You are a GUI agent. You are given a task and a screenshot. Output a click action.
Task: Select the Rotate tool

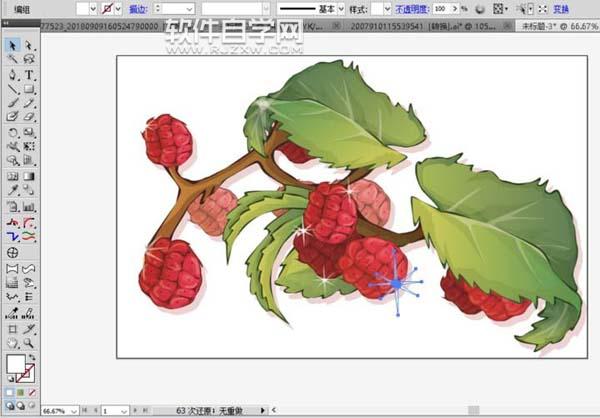[x=12, y=132]
